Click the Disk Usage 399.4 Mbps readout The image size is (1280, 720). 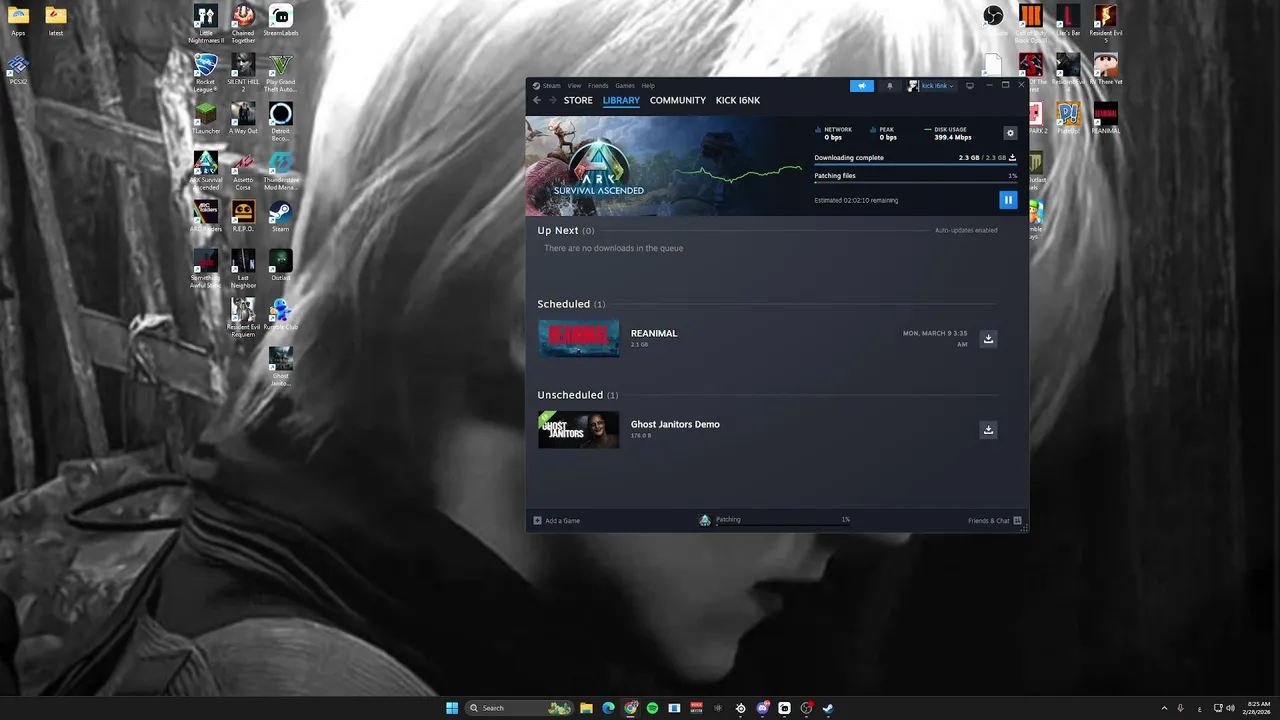pos(948,133)
